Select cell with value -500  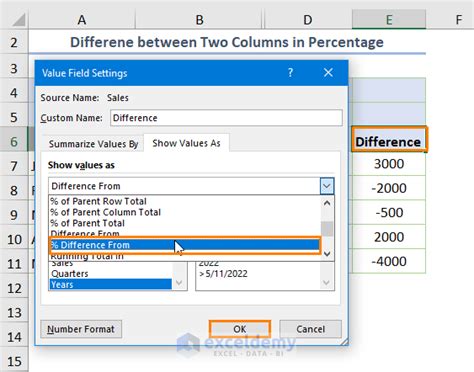pyautogui.click(x=389, y=212)
